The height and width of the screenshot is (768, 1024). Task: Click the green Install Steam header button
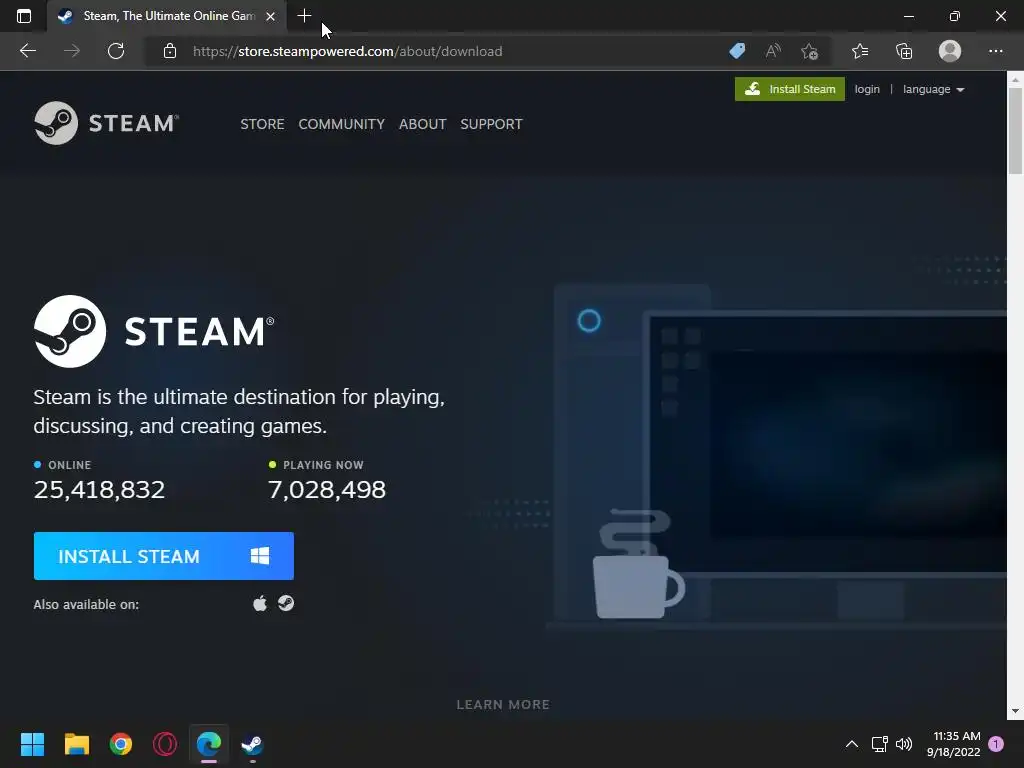[x=790, y=89]
